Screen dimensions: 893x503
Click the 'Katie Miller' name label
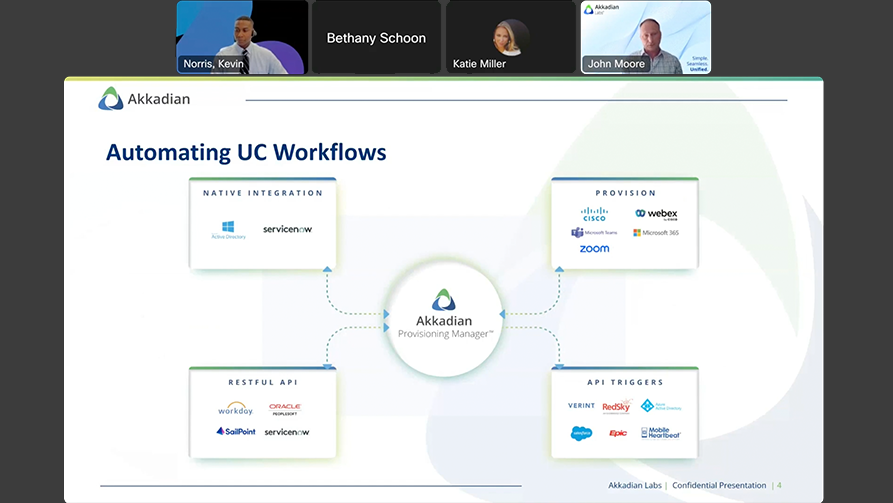(479, 64)
